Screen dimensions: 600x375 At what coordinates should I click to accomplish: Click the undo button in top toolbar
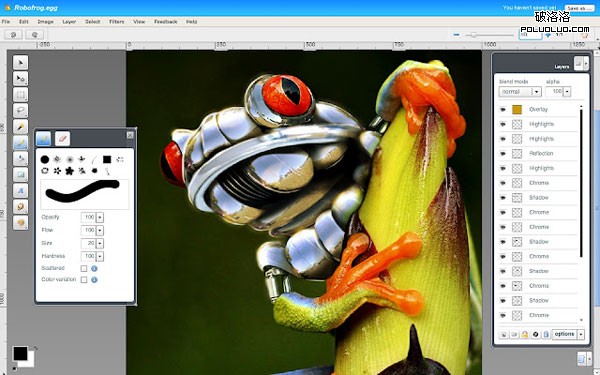coord(13,35)
